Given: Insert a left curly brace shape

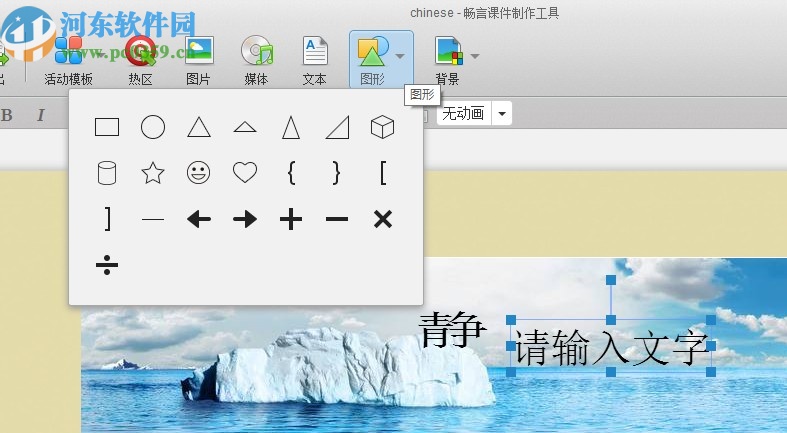Looking at the screenshot, I should 291,173.
